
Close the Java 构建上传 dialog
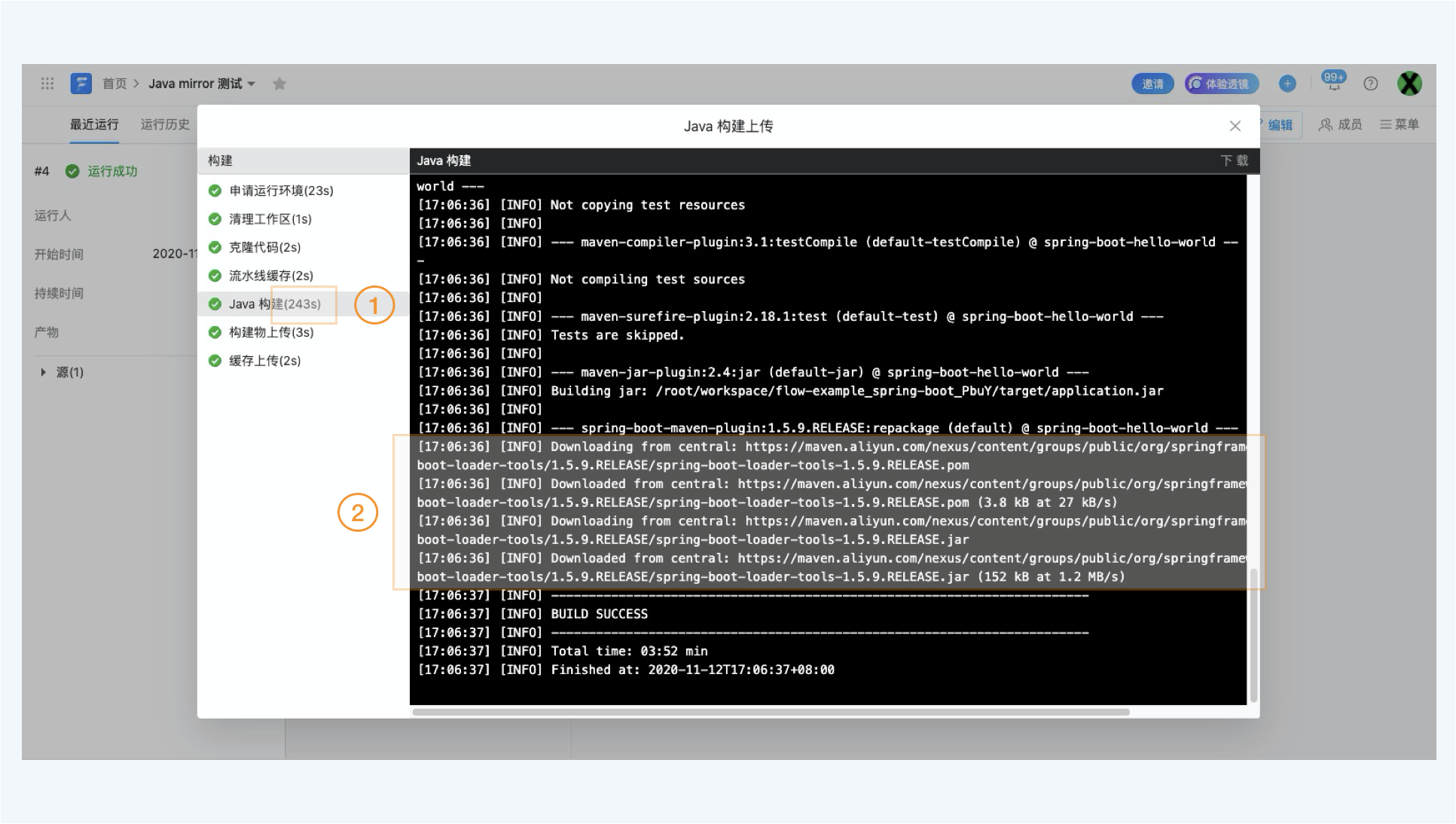click(1235, 126)
